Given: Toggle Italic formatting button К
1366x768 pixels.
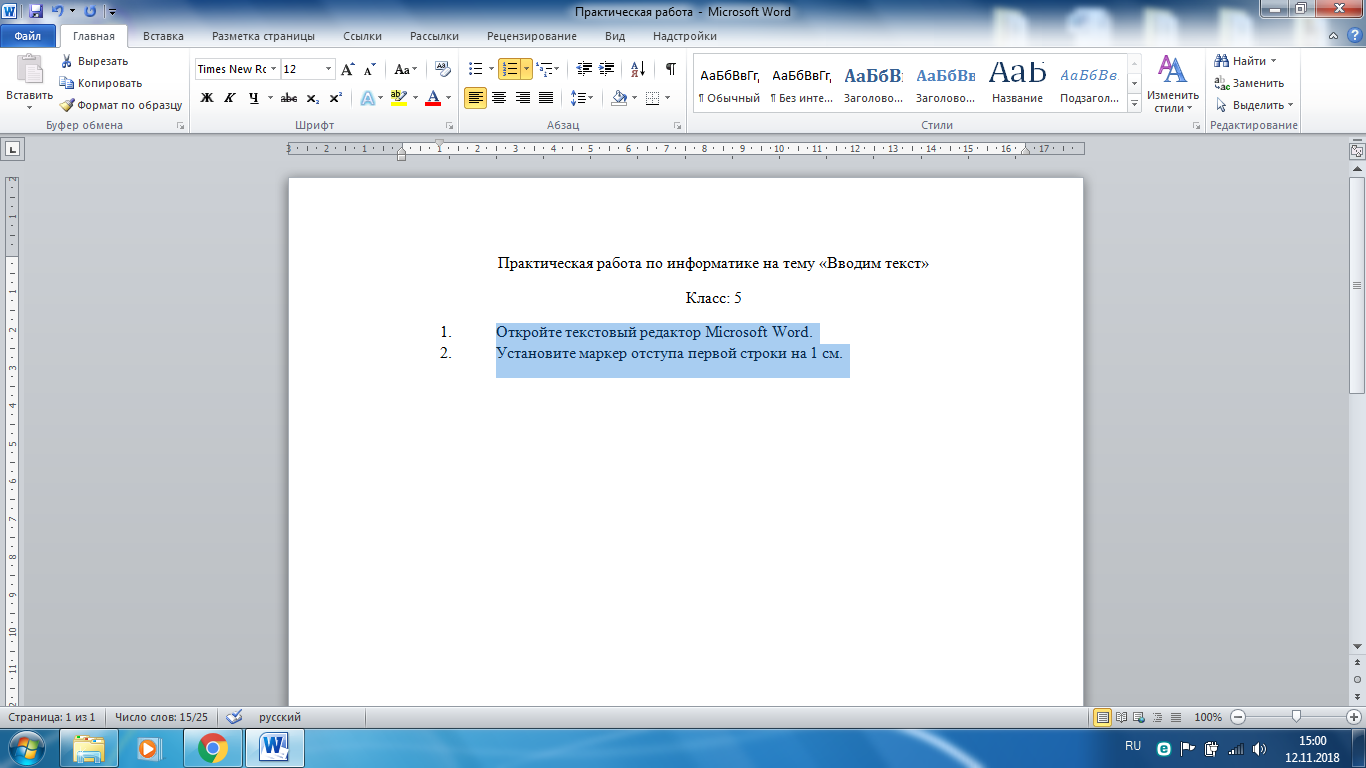Looking at the screenshot, I should click(x=230, y=98).
